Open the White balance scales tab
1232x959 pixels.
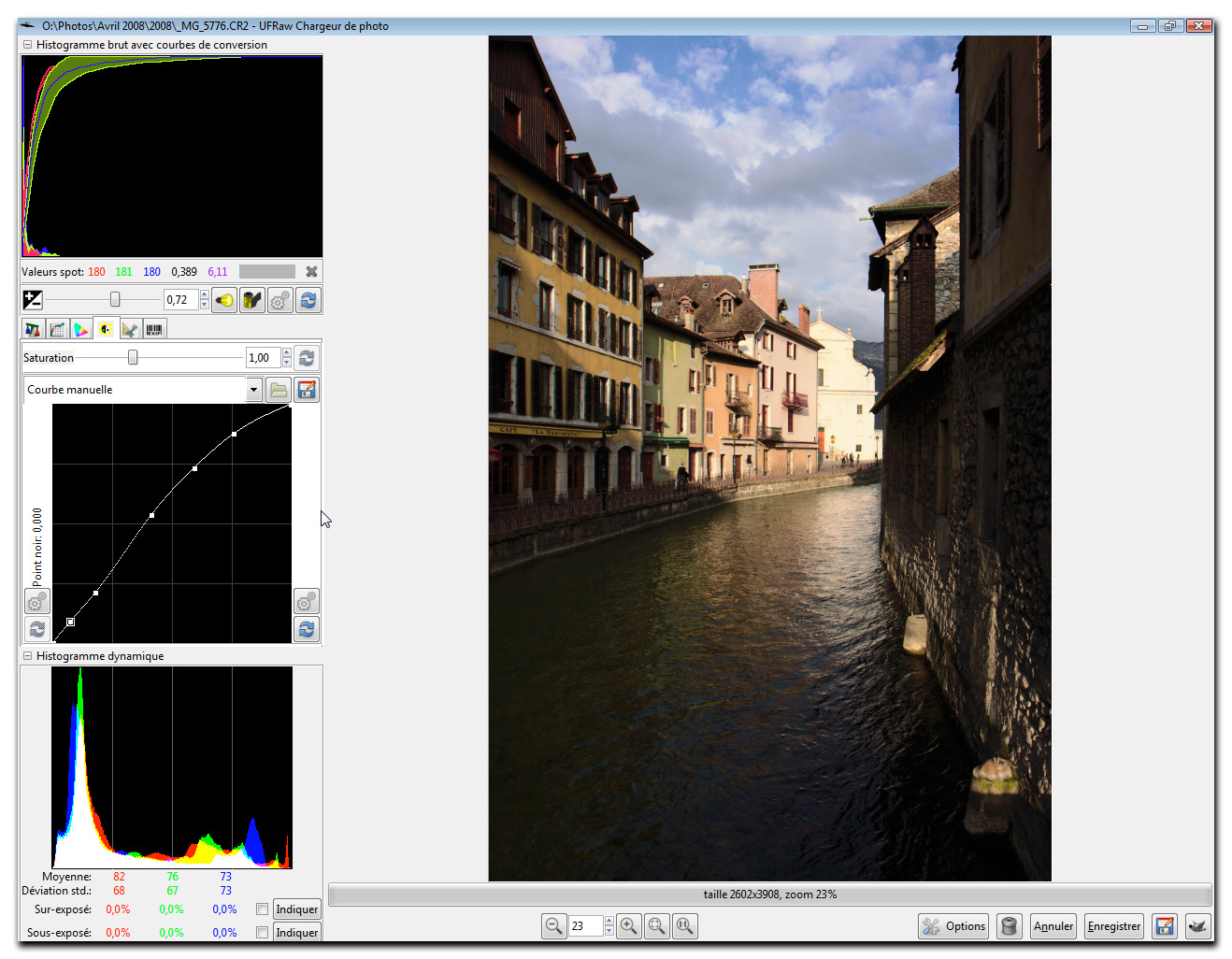coord(33,329)
